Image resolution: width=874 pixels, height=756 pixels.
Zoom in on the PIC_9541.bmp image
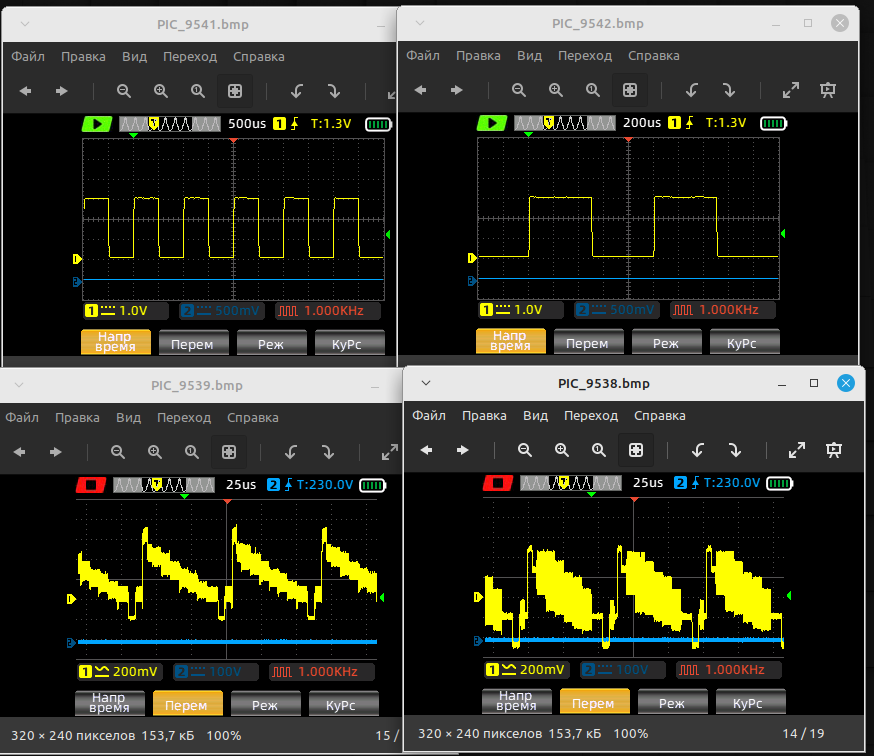click(161, 91)
